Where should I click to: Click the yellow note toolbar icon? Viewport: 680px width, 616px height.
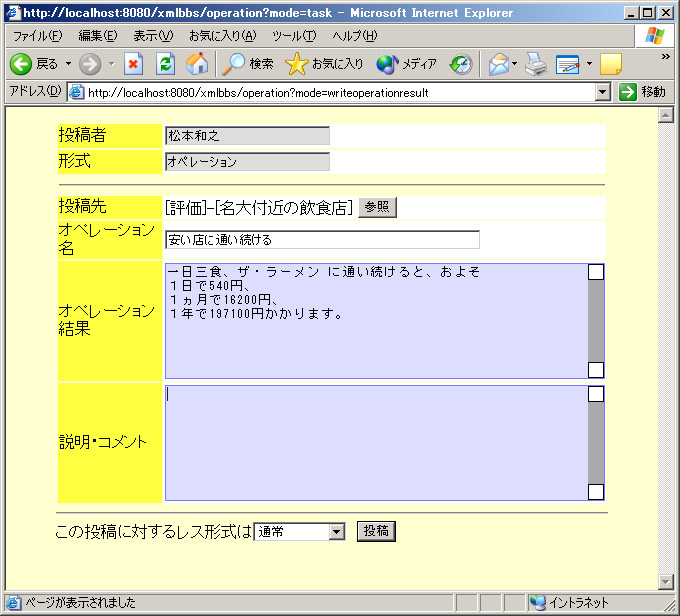point(611,64)
